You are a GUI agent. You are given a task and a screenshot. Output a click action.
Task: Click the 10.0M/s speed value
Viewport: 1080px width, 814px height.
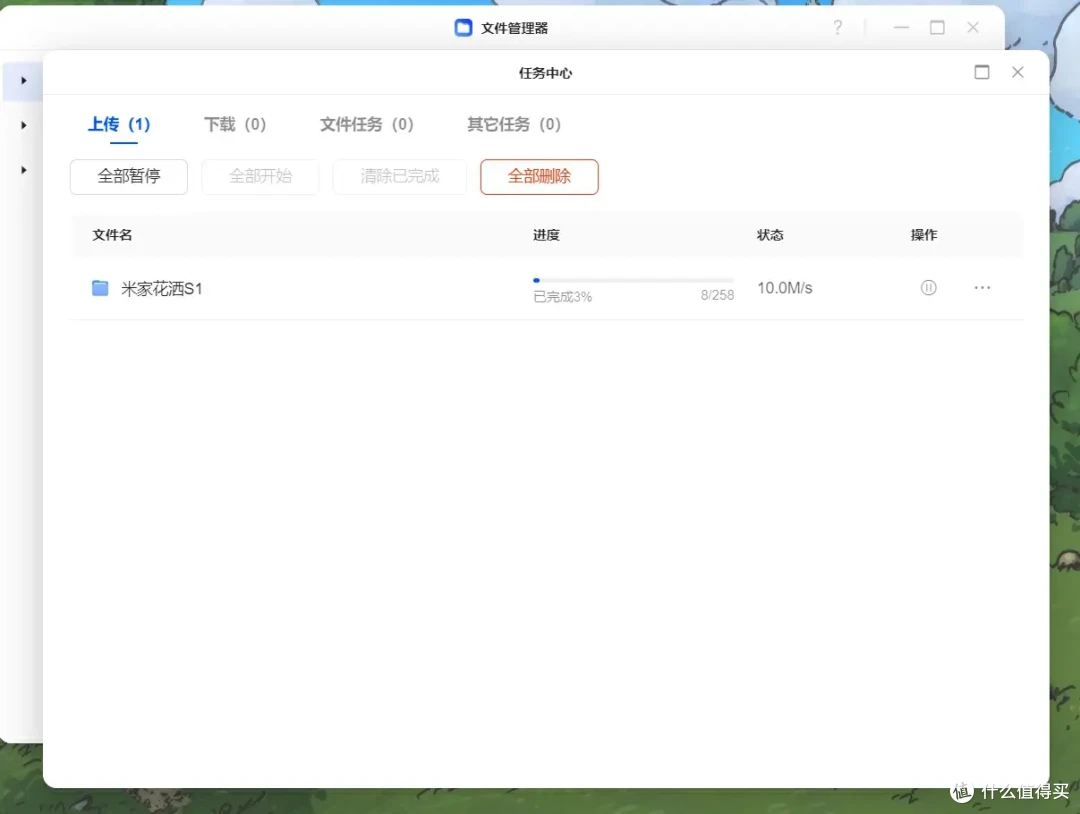(785, 288)
